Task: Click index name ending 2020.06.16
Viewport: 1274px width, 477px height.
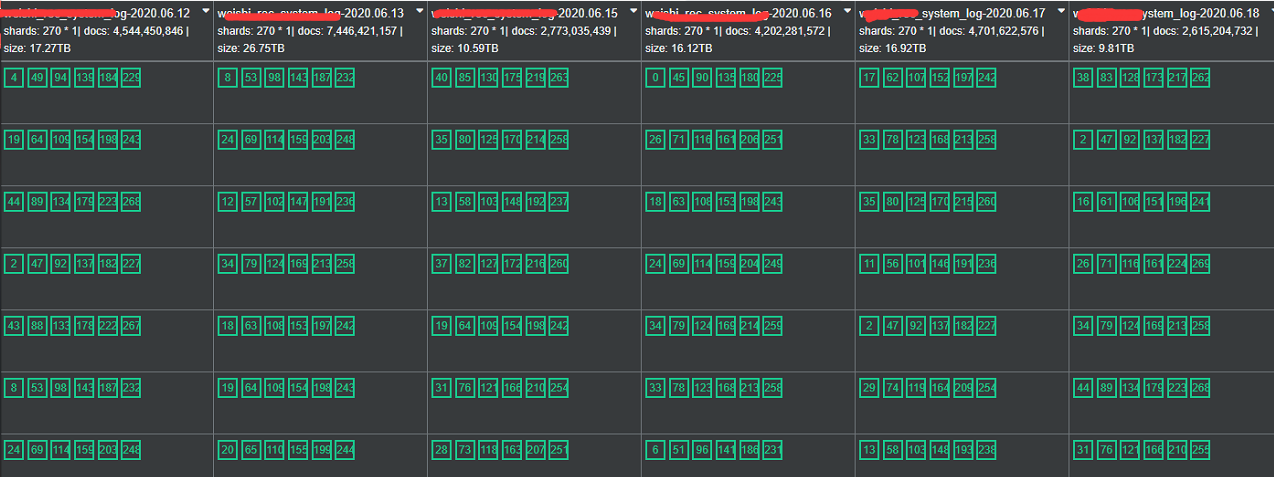Action: click(738, 14)
